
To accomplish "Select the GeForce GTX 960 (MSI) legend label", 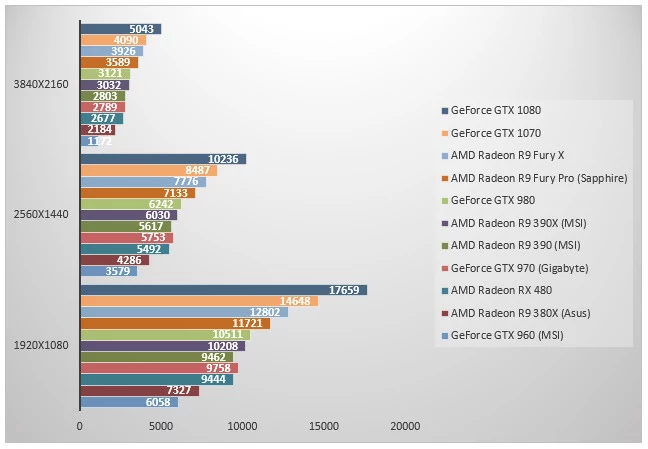I will [x=507, y=335].
